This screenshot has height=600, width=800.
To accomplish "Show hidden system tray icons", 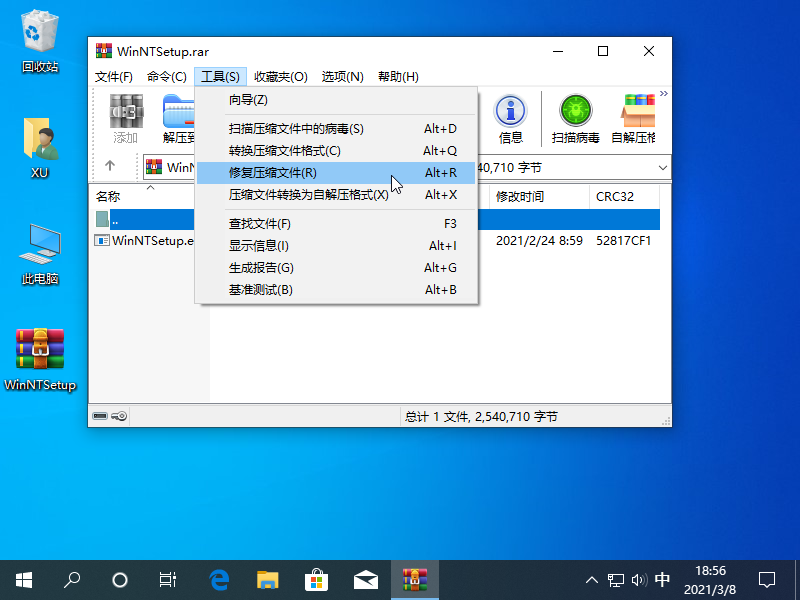I will click(591, 579).
